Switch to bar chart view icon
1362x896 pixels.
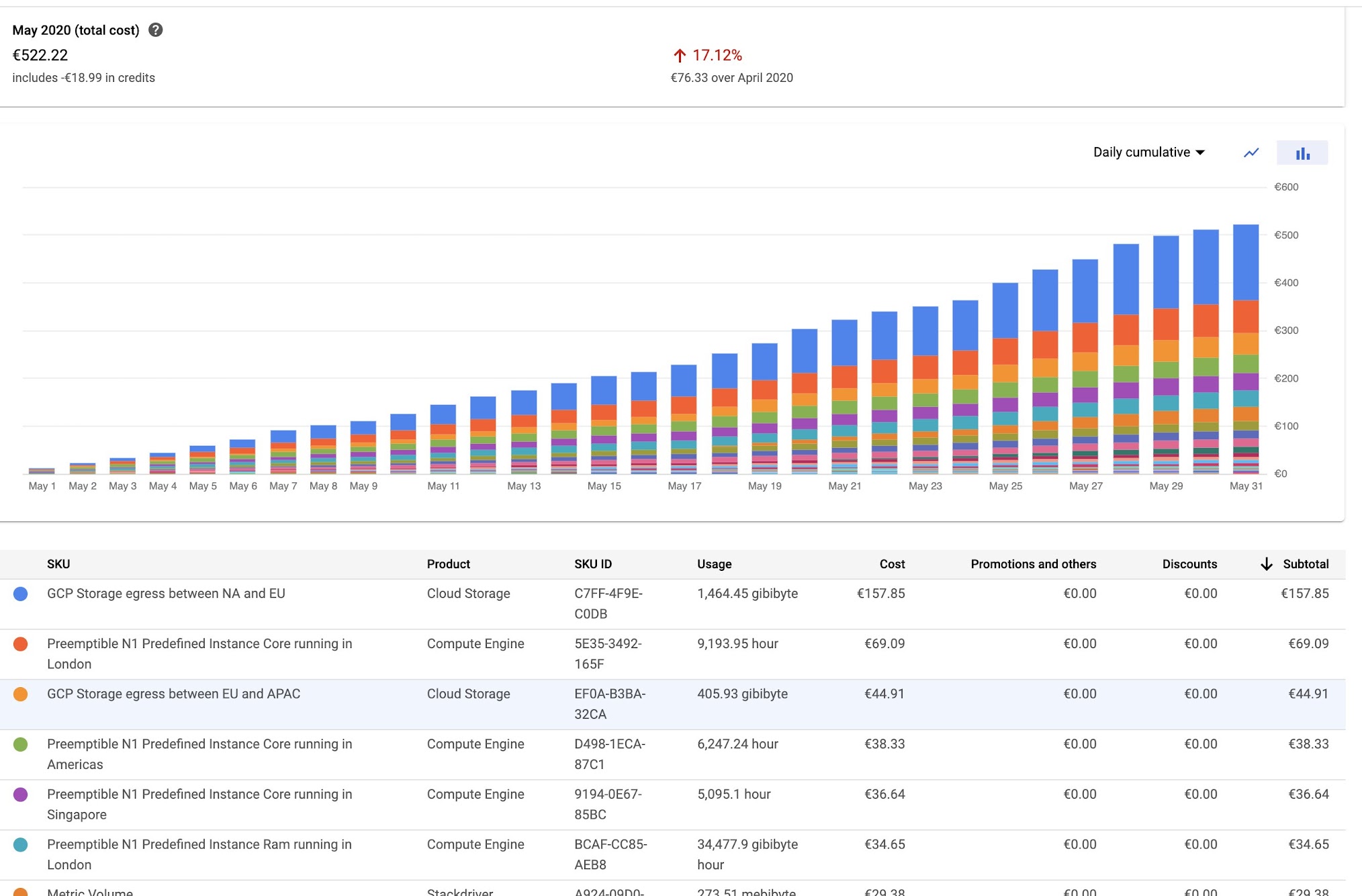coord(1302,152)
